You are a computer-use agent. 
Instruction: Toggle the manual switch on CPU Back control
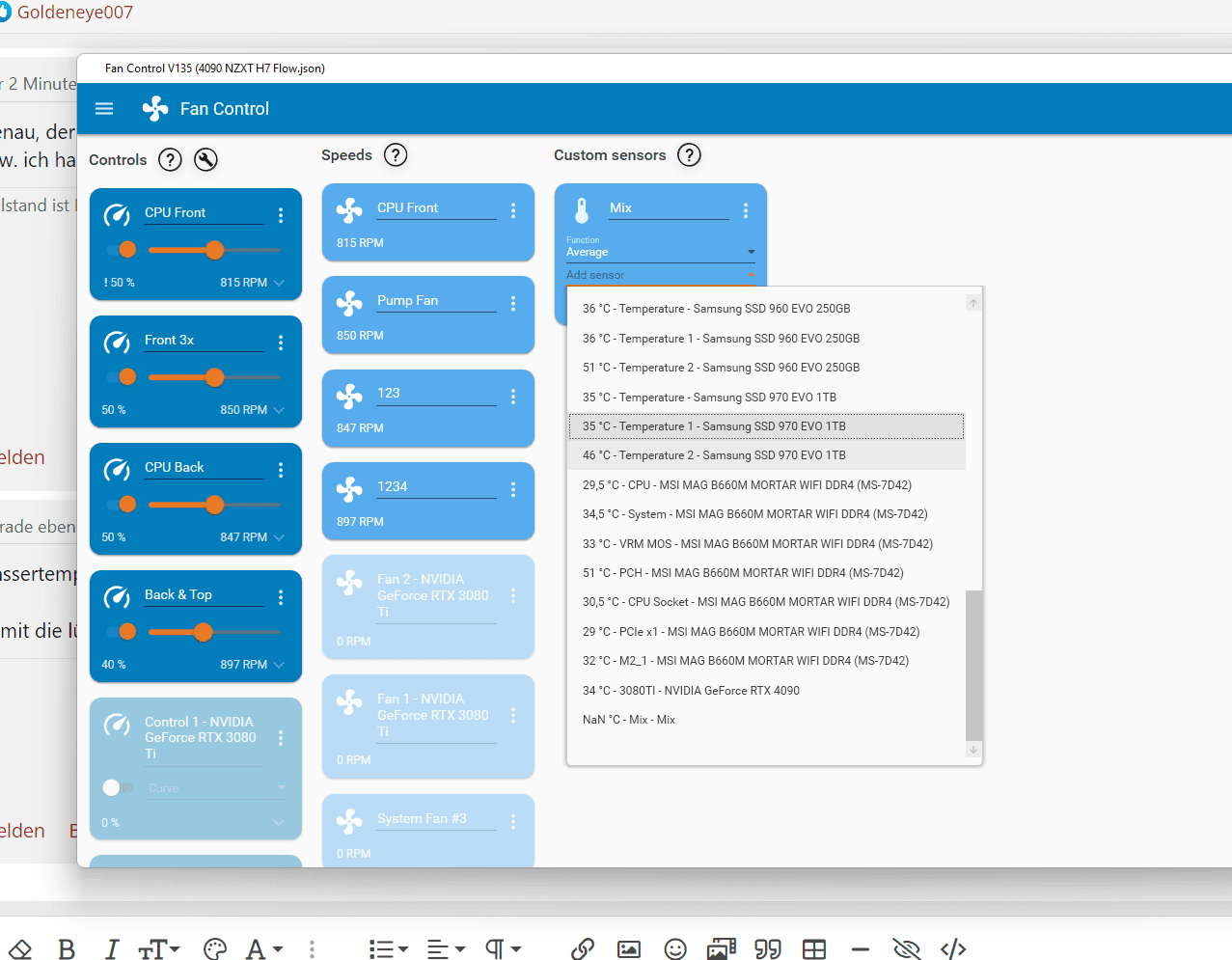(x=122, y=505)
